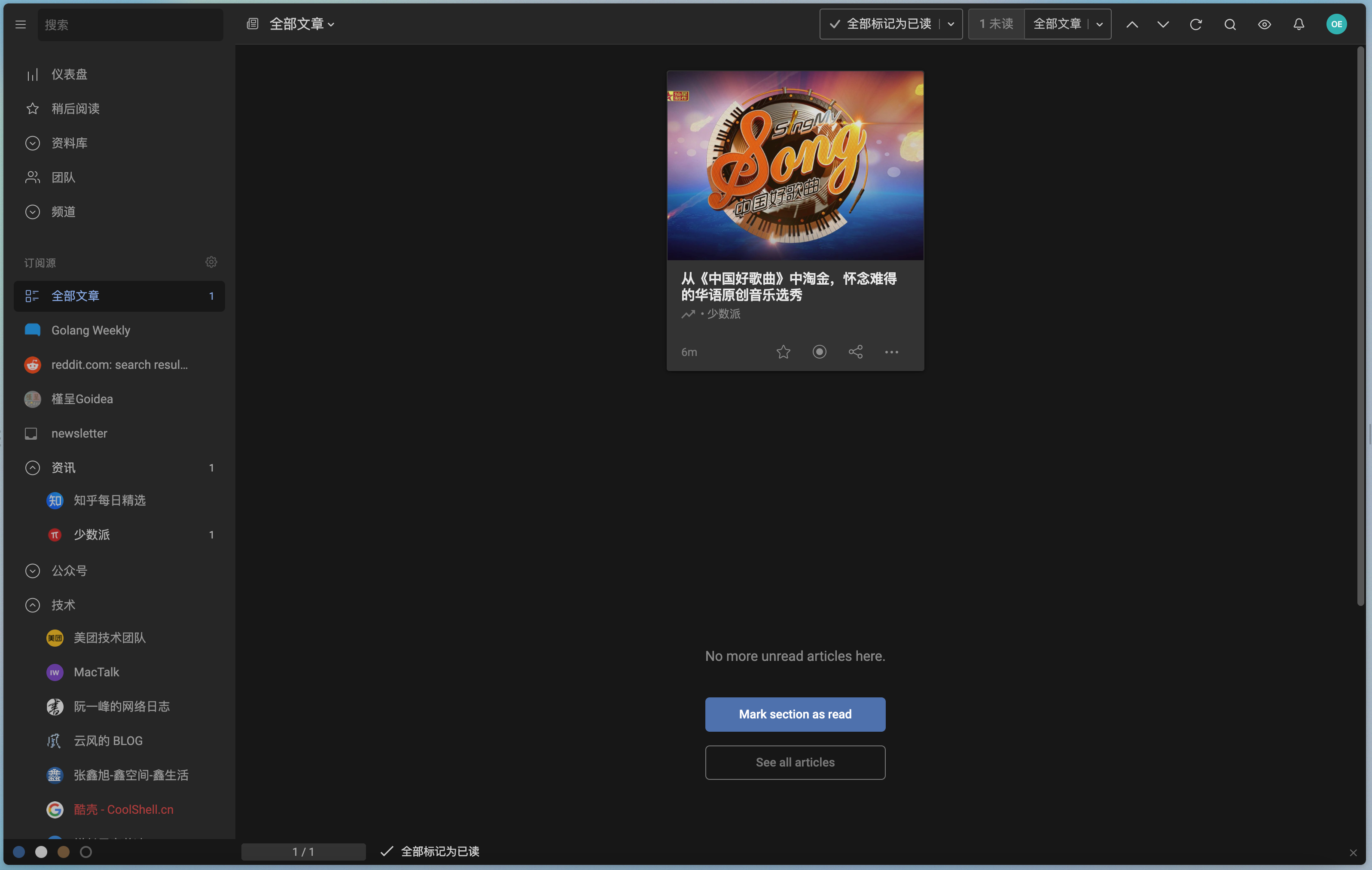
Task: Open 仪表盘 dashboard in sidebar
Action: [x=69, y=74]
